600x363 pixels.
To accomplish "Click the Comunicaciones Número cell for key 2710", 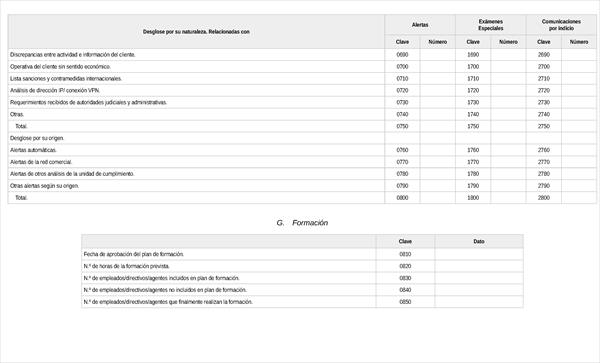I will point(579,78).
